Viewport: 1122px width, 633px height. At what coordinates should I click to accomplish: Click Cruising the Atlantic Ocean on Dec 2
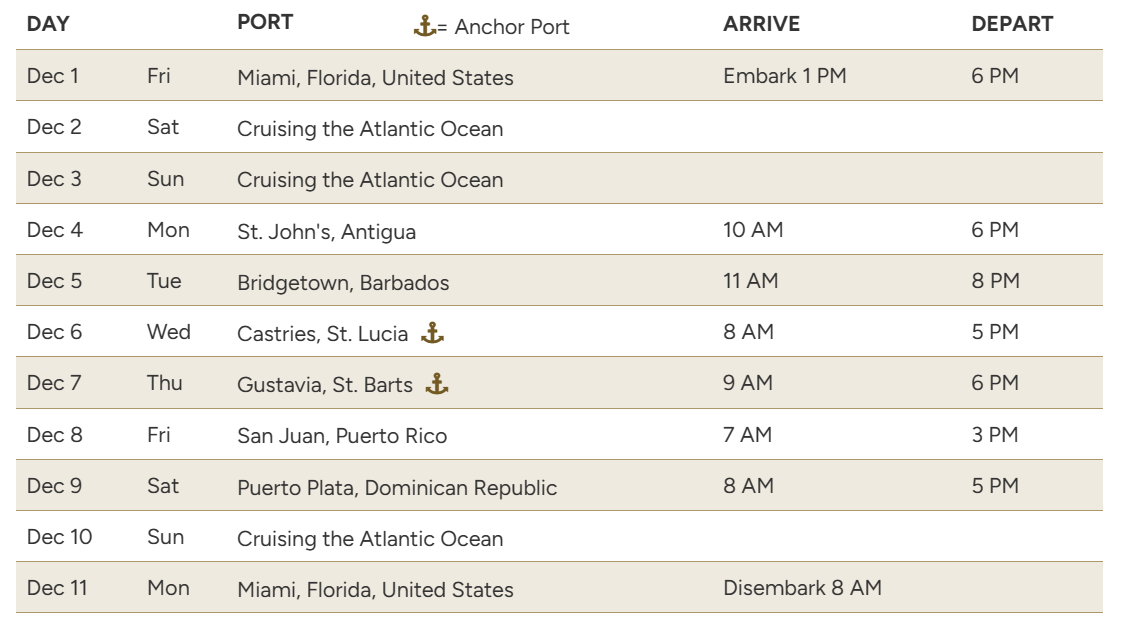coord(370,129)
